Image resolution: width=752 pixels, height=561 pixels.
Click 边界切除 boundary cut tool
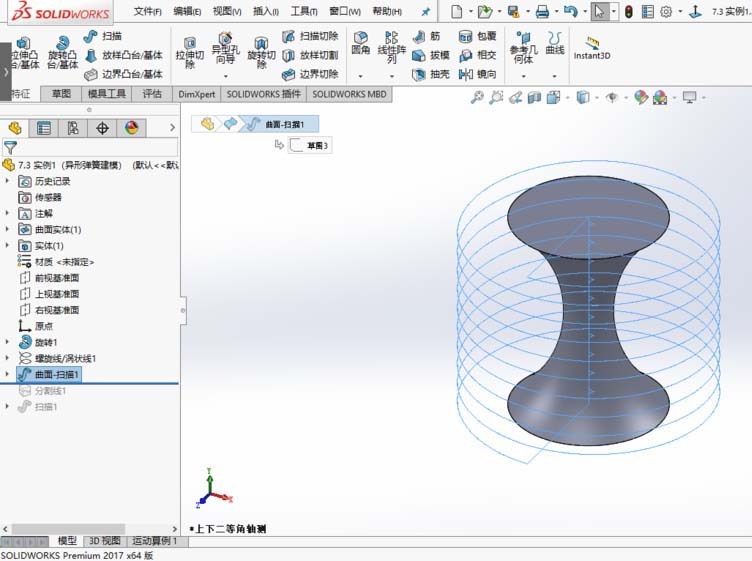[310, 74]
